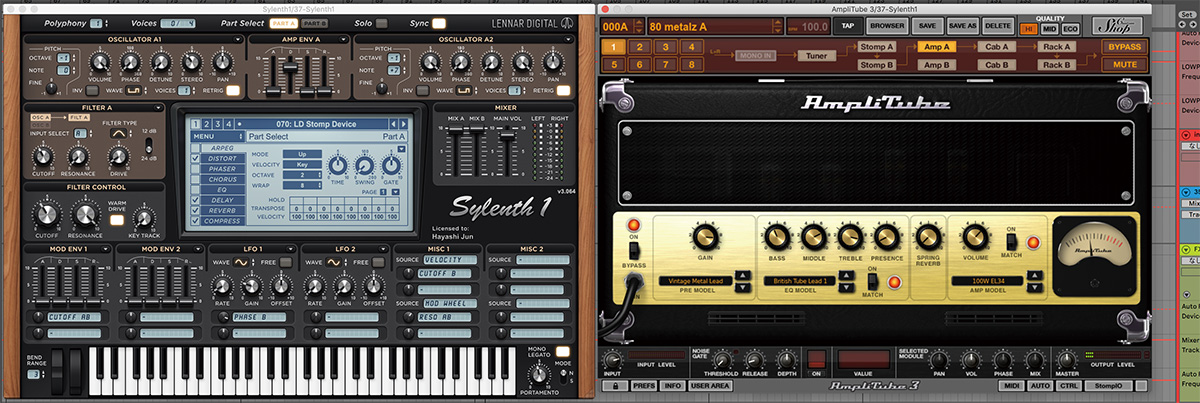Click Oscillator A1 Detune knob
Viewport: 1200px width, 403px height.
pyautogui.click(x=160, y=63)
